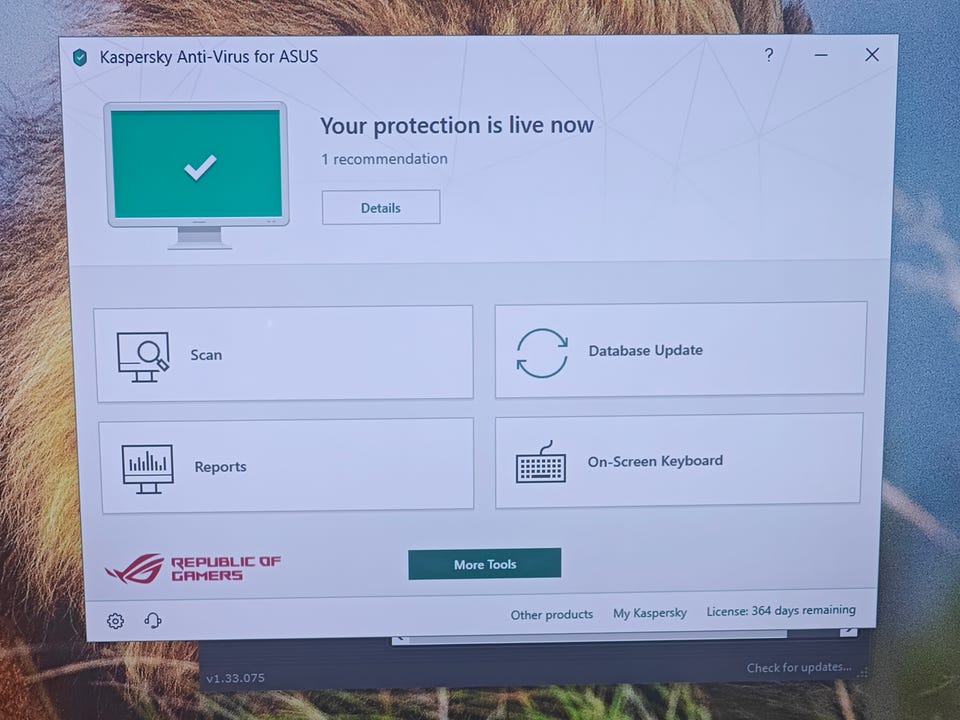Open the Reports bar chart icon
Viewport: 960px width, 720px height.
(x=148, y=469)
